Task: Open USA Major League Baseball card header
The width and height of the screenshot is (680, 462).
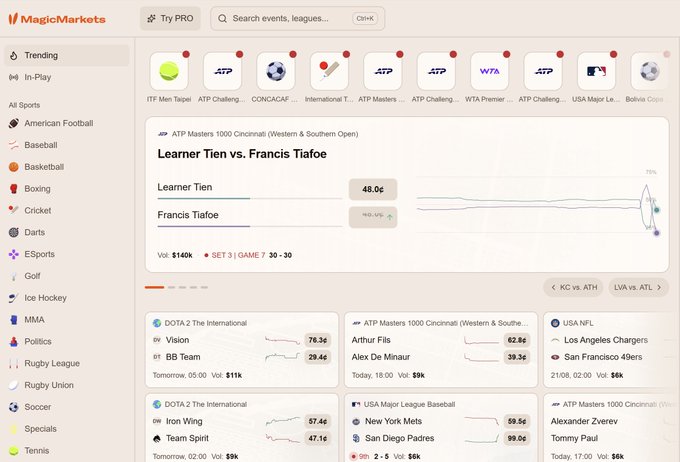Action: [403, 404]
